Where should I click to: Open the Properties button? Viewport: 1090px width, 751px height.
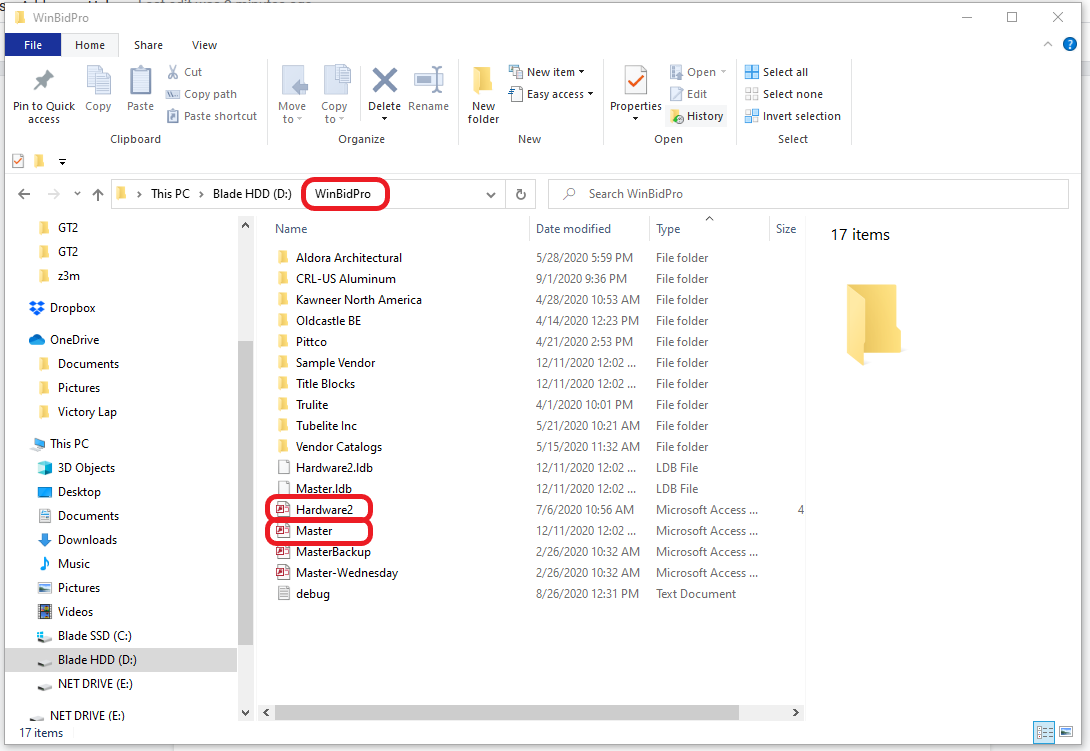click(x=635, y=95)
